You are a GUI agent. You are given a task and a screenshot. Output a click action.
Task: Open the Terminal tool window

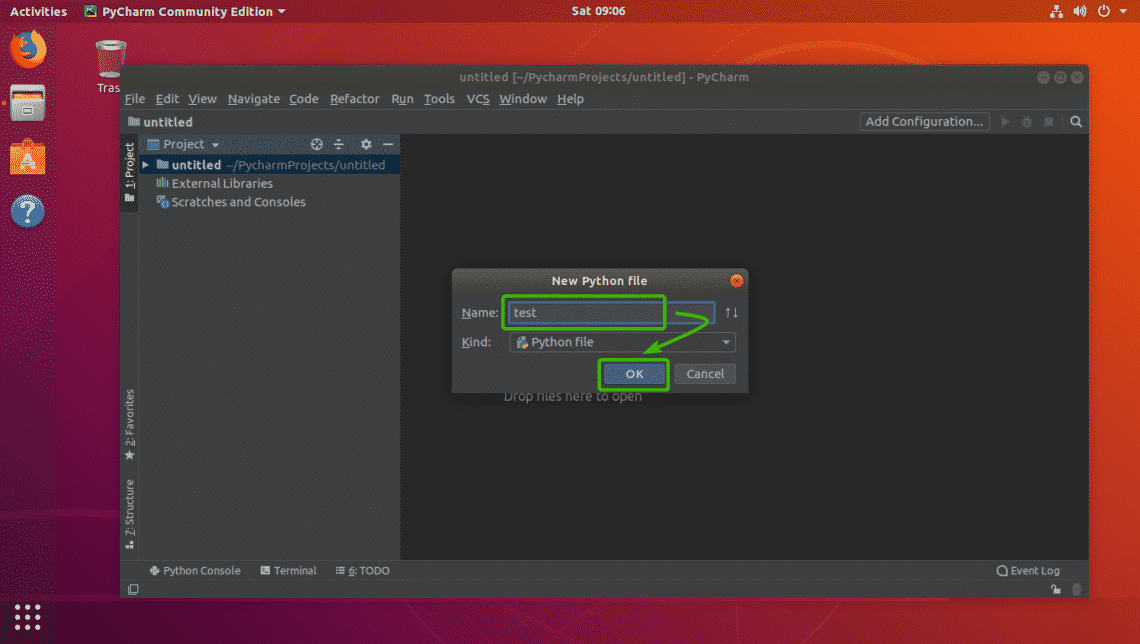coord(288,571)
